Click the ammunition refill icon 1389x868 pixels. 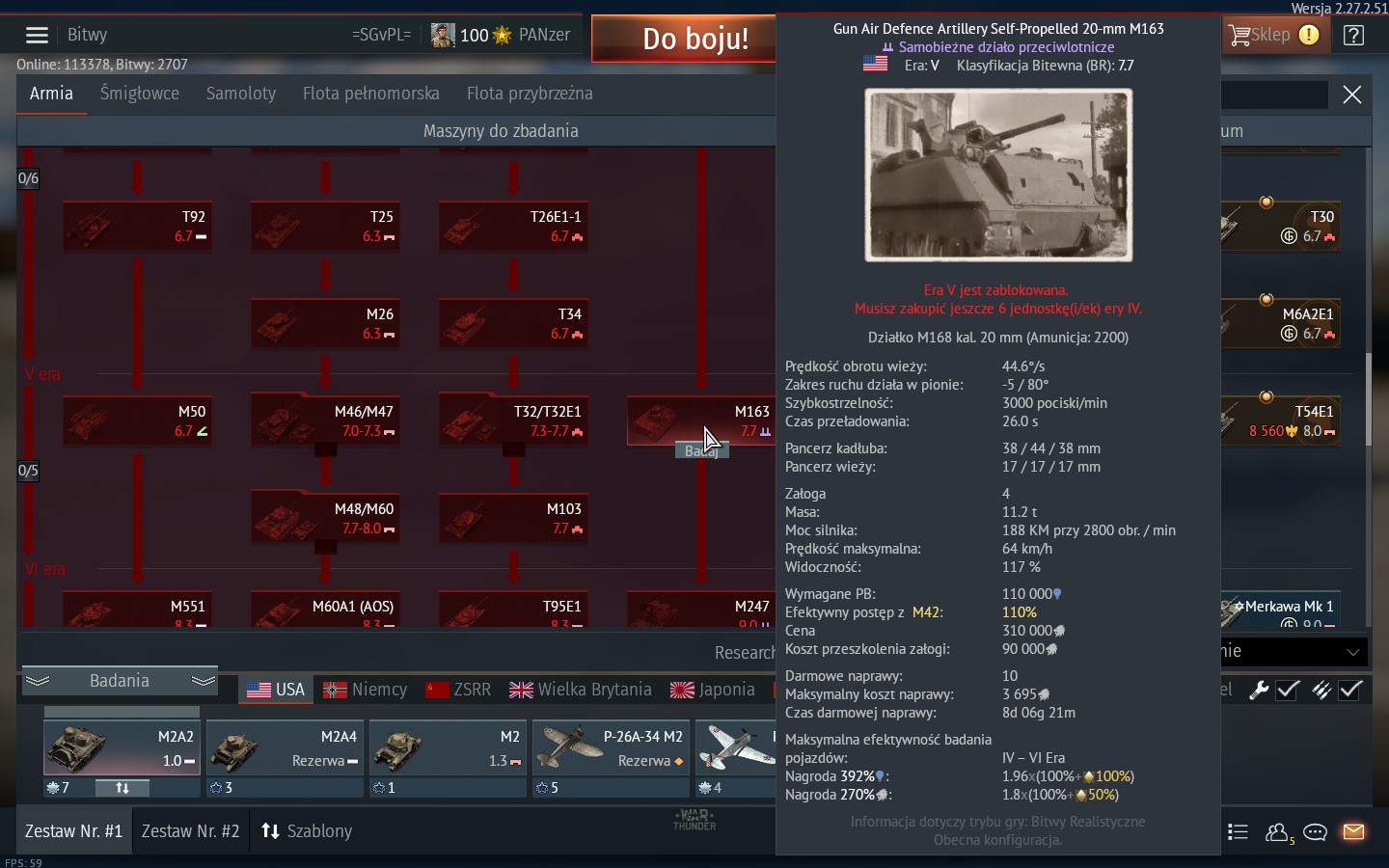(x=1321, y=690)
